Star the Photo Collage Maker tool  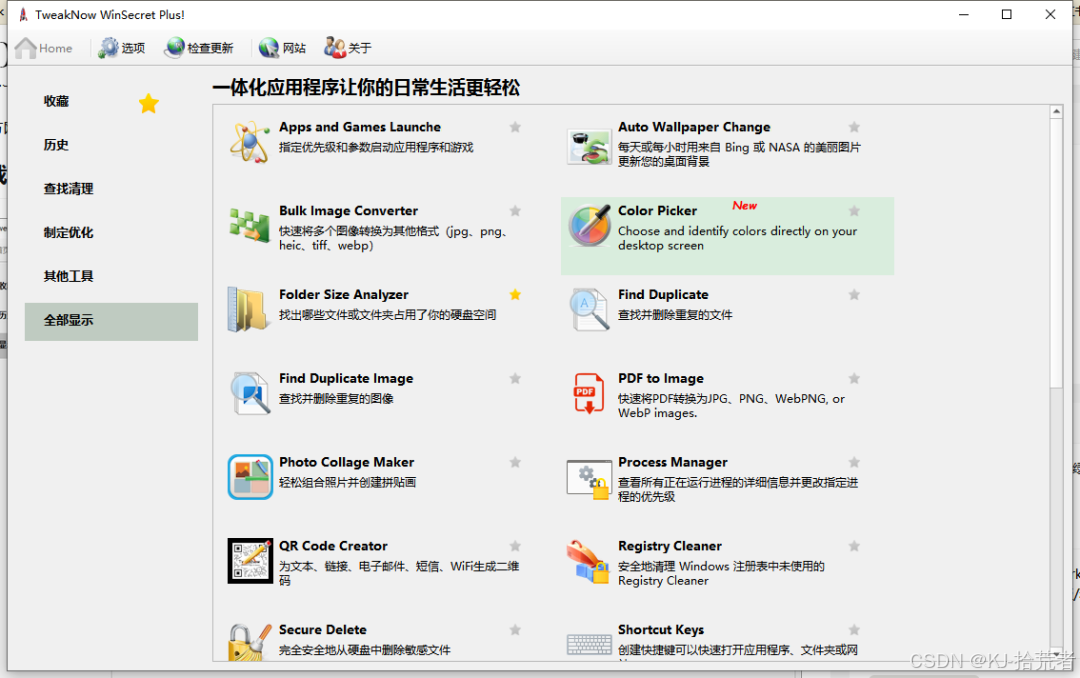[515, 462]
